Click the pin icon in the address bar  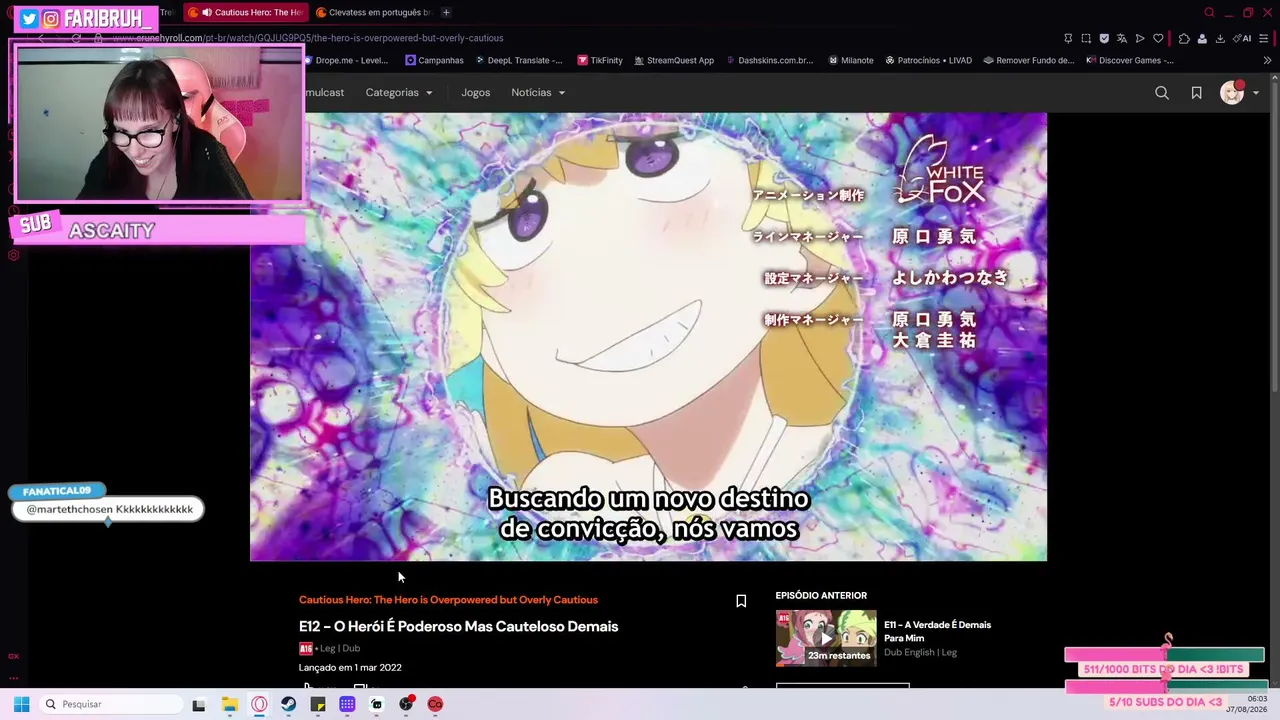pos(1068,38)
